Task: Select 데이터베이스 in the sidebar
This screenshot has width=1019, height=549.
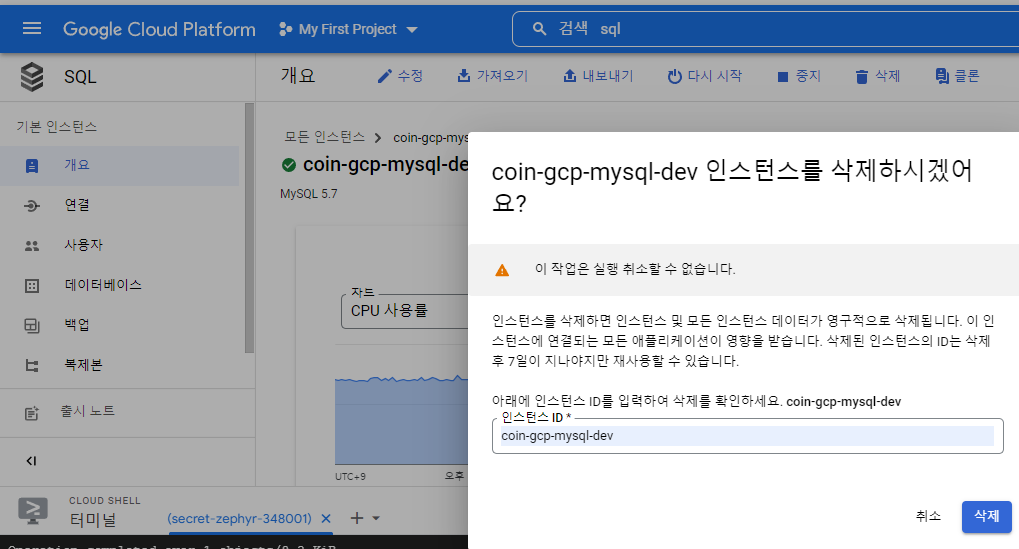Action: pyautogui.click(x=120, y=285)
